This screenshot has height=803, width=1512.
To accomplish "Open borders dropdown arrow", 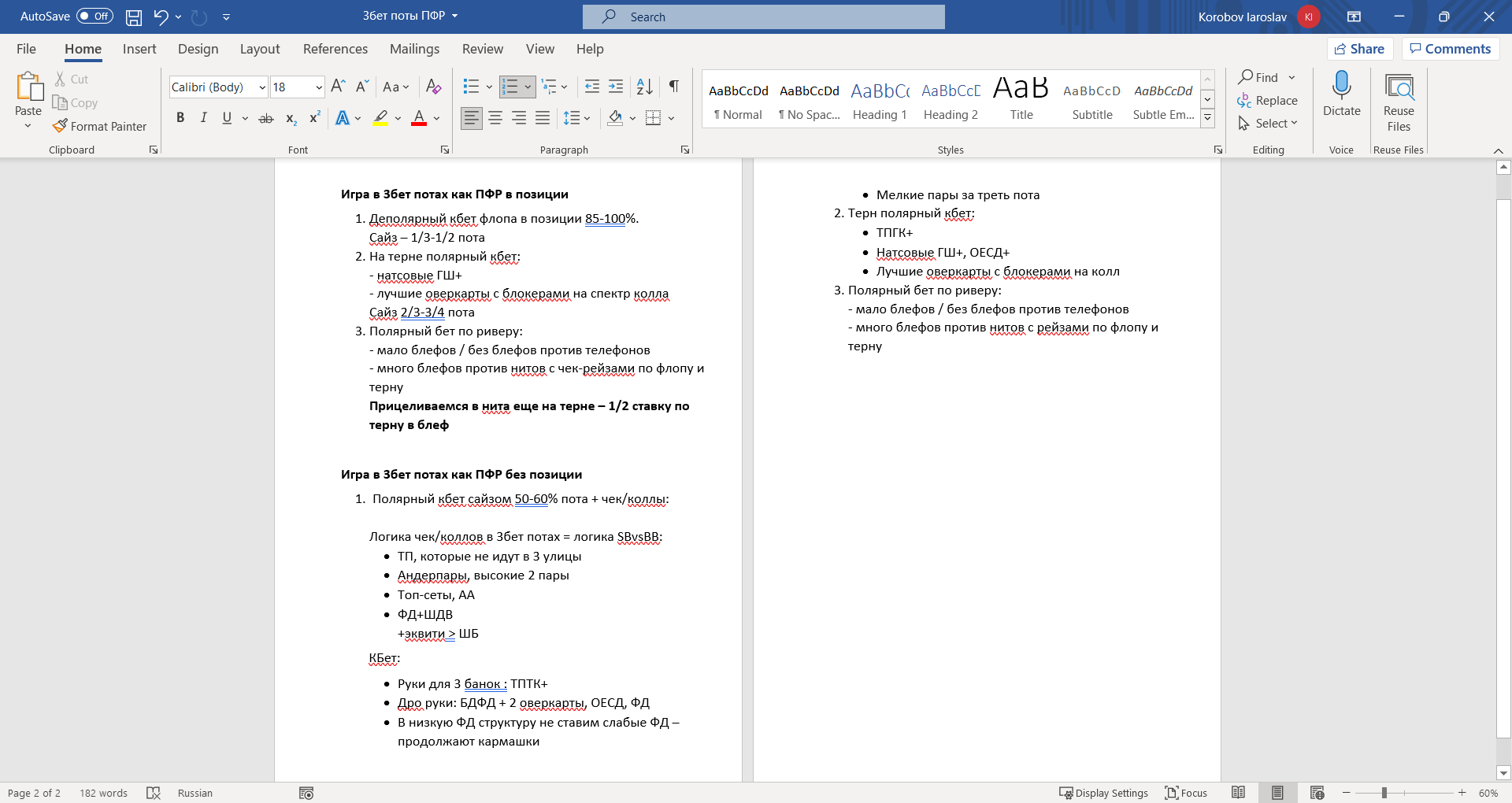I will coord(672,118).
